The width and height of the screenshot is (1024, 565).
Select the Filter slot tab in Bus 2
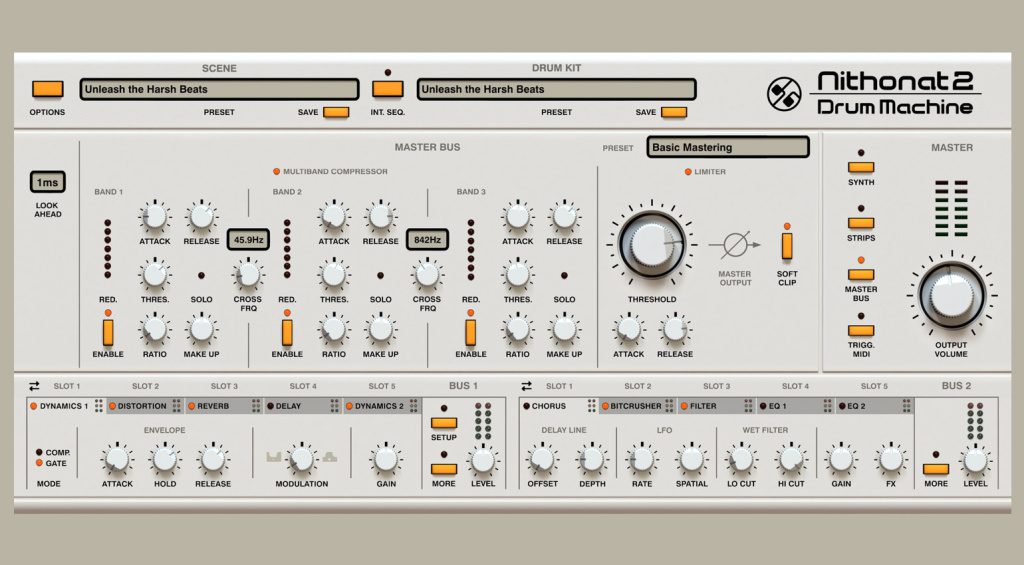[x=716, y=406]
